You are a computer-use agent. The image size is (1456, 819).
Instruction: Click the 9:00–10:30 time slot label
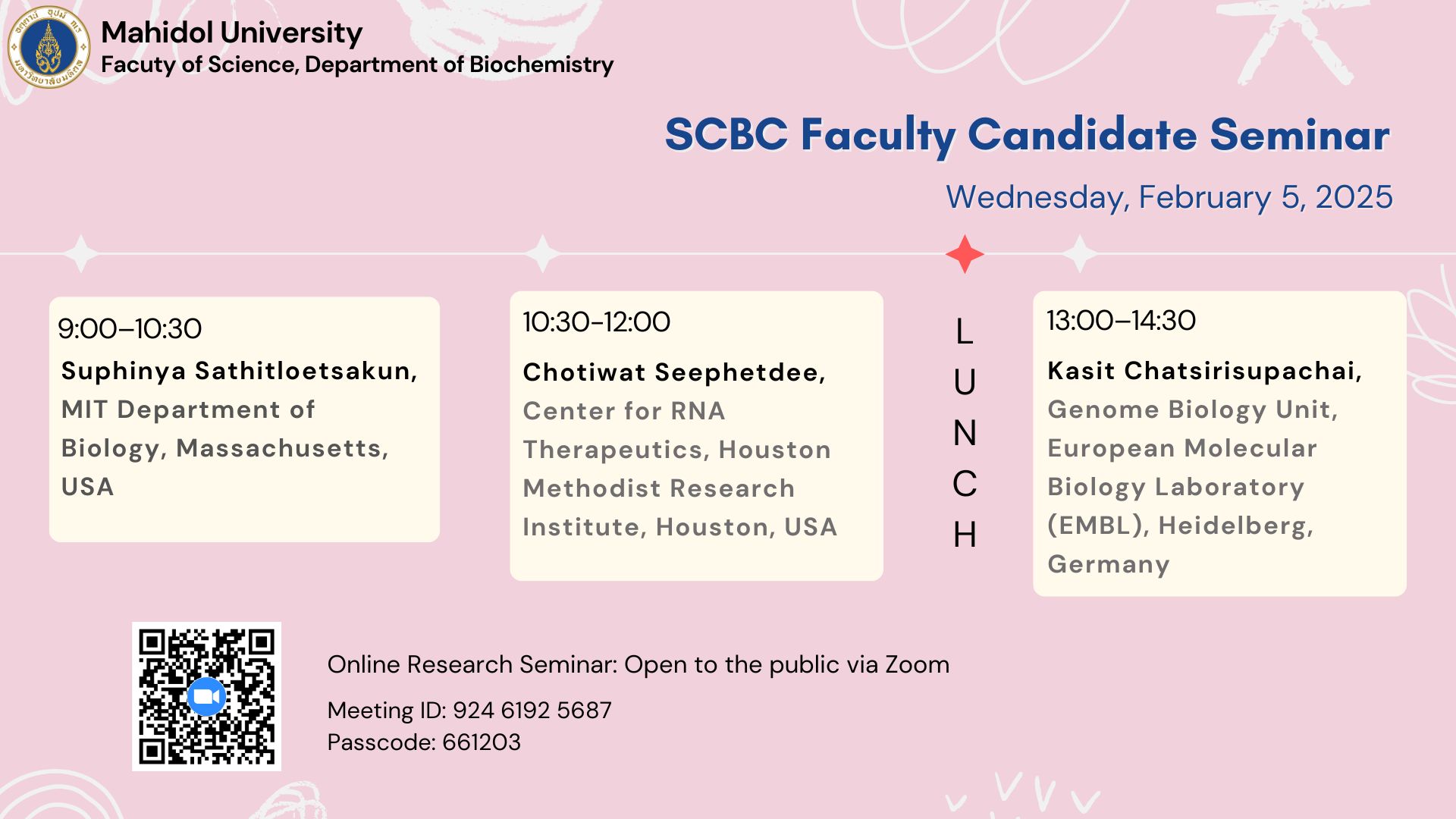[x=130, y=329]
